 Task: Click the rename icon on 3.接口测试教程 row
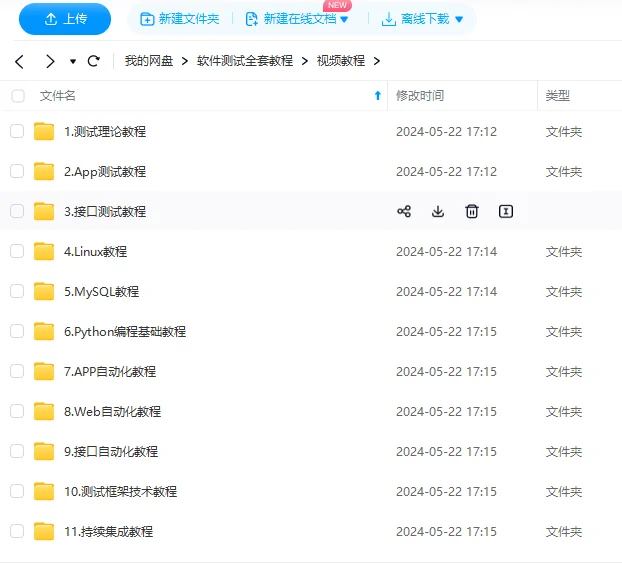tap(506, 211)
